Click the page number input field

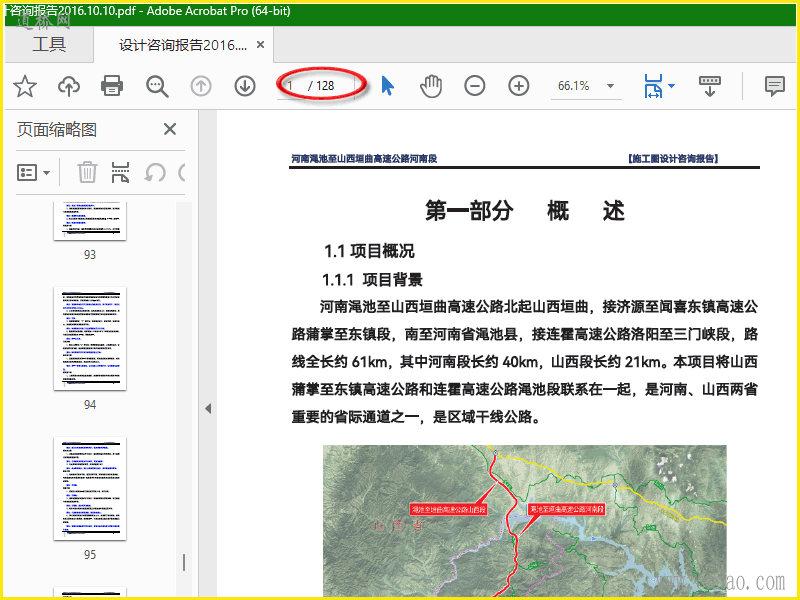click(x=292, y=86)
